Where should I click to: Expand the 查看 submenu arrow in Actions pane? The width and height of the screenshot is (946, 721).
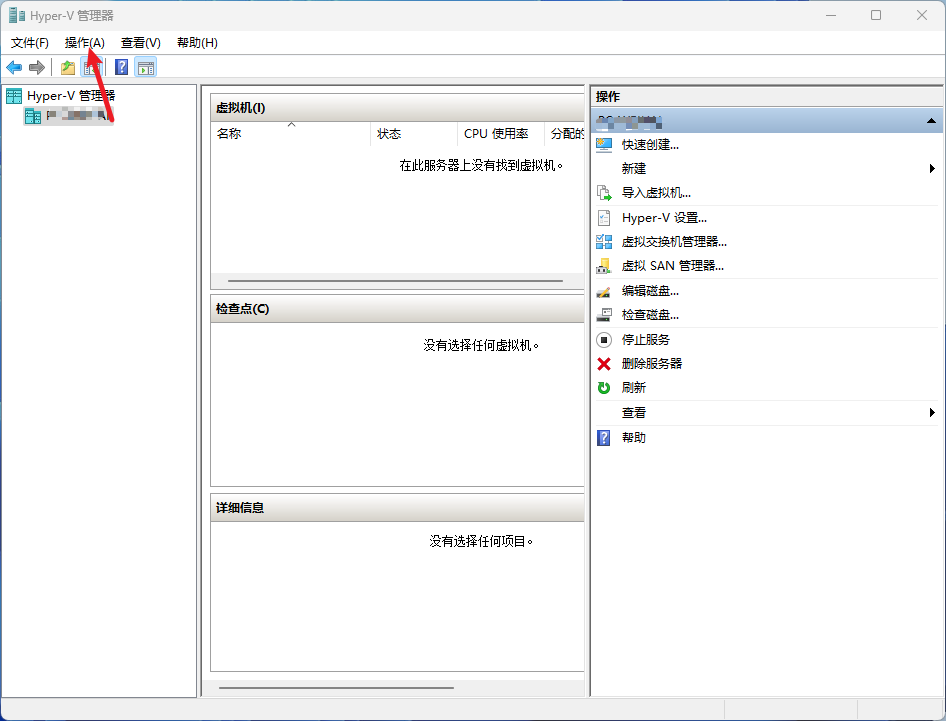click(x=933, y=412)
